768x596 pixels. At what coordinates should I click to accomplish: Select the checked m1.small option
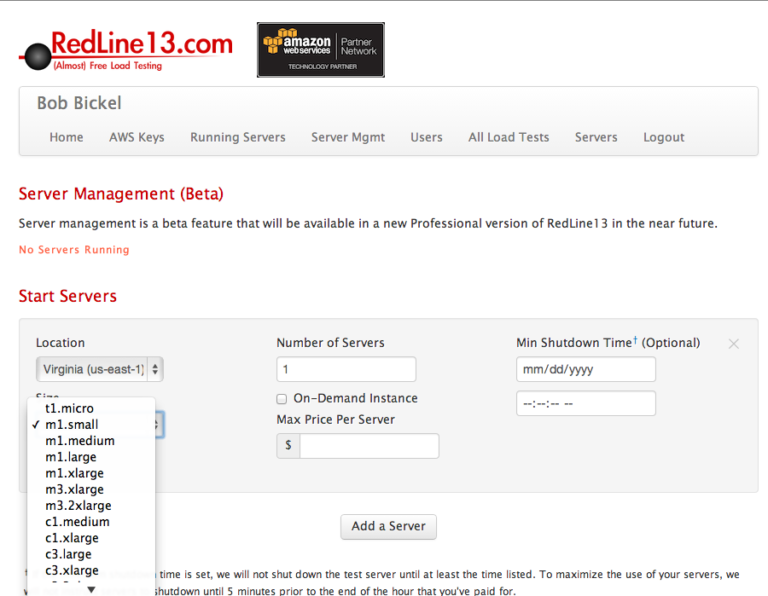point(91,425)
